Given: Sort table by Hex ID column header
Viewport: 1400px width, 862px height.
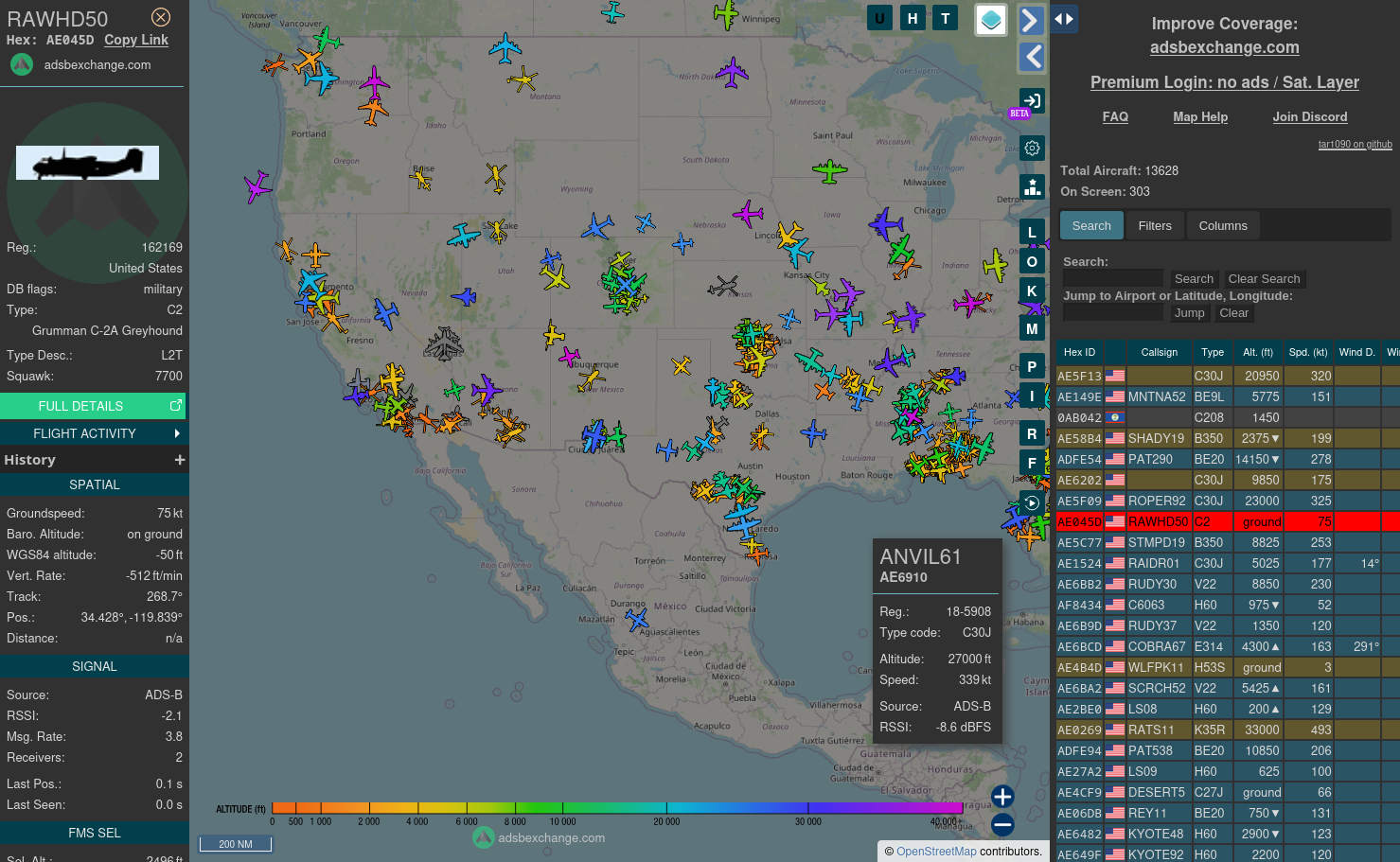Looking at the screenshot, I should [x=1079, y=352].
